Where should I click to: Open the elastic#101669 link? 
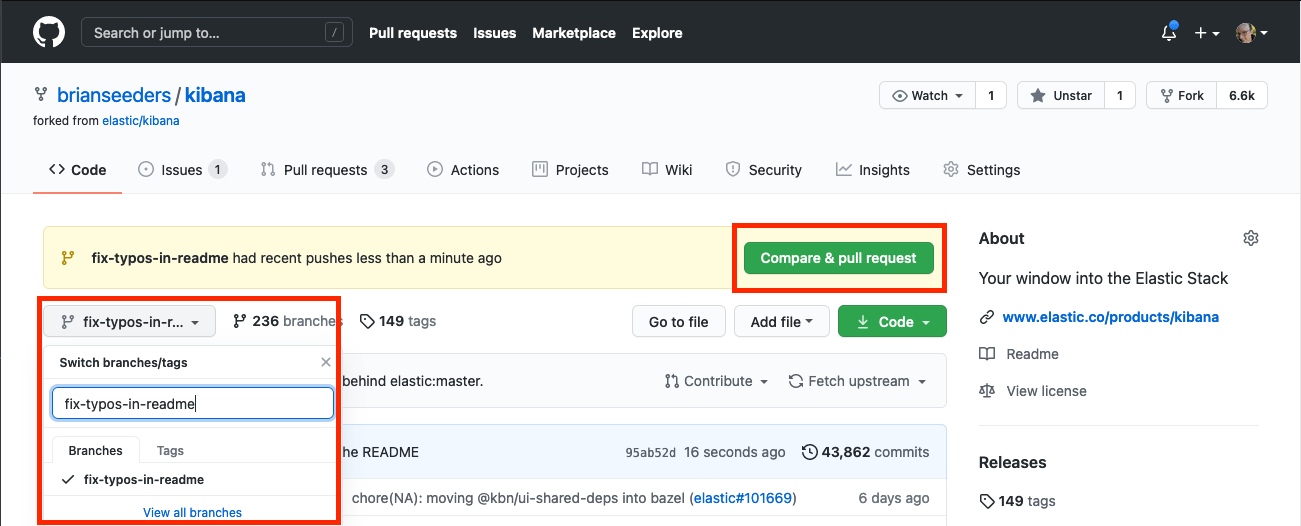point(743,497)
